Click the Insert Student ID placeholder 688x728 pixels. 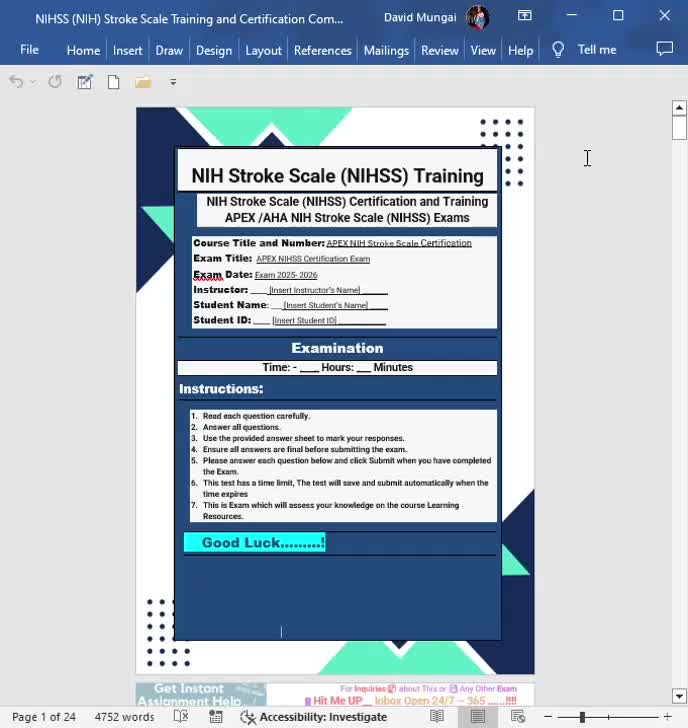click(304, 320)
